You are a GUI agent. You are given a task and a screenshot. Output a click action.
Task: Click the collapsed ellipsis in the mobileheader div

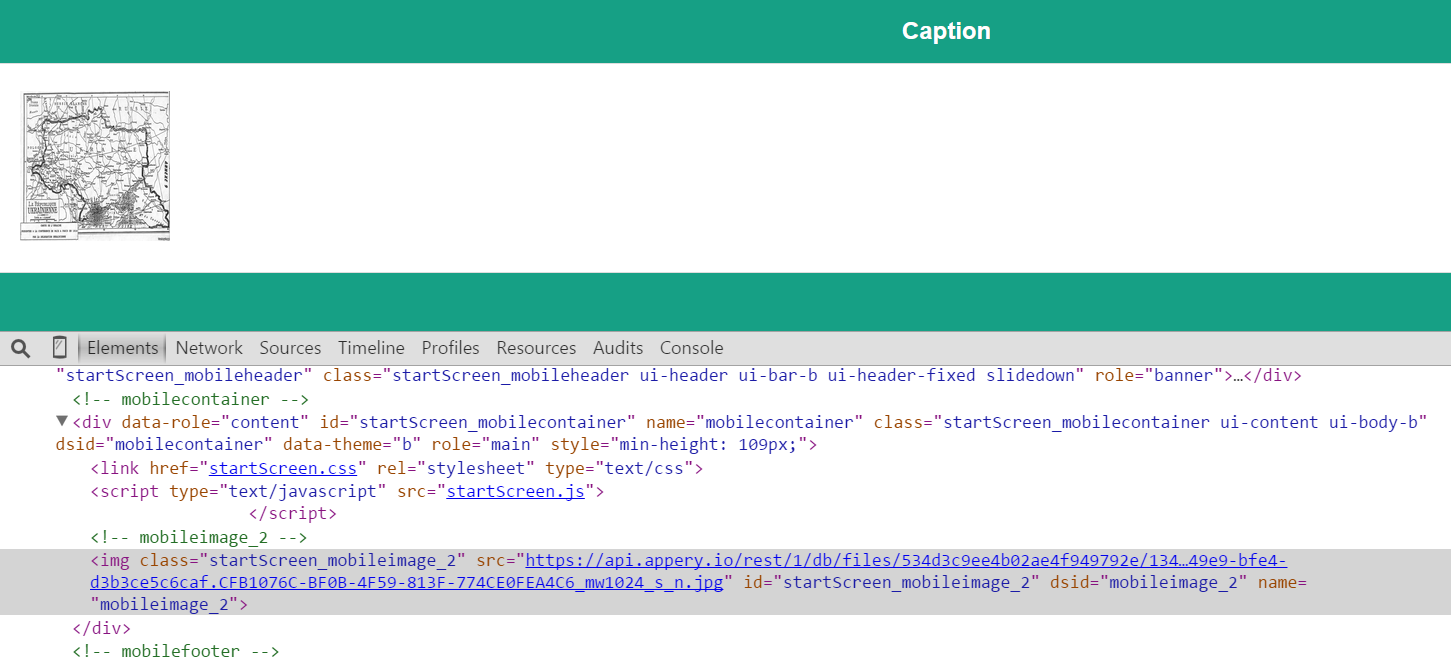1240,376
